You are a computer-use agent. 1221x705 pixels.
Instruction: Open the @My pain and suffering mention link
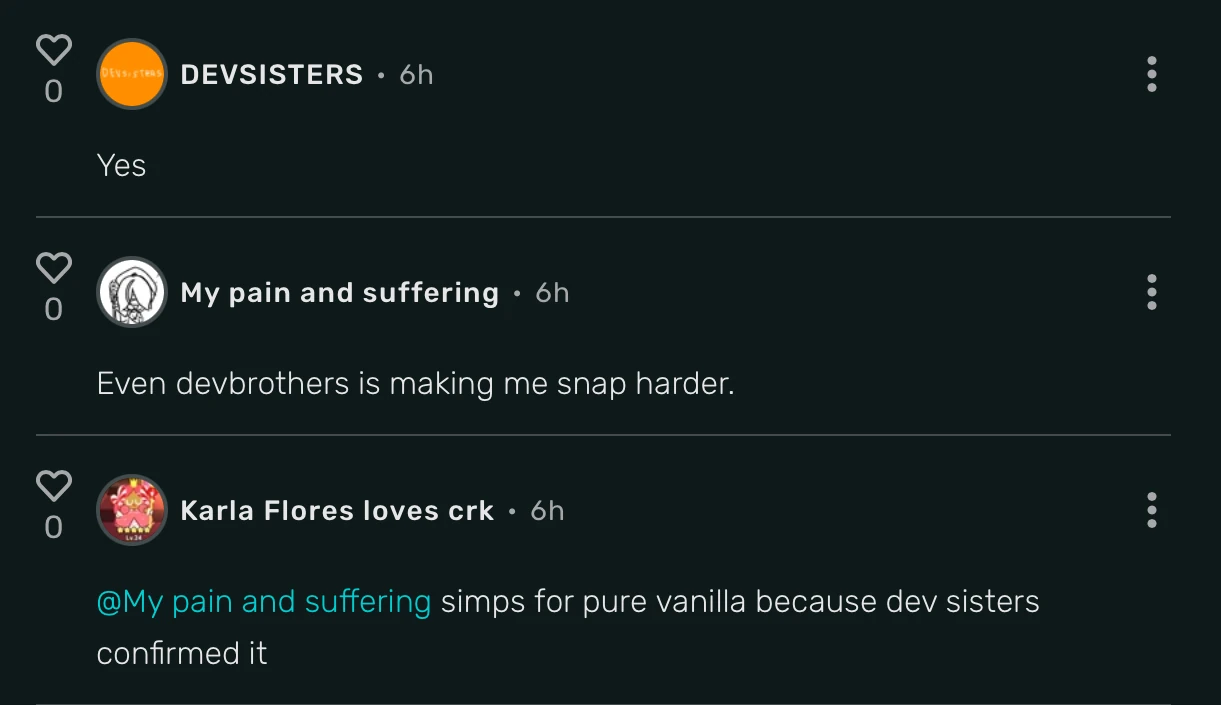click(262, 601)
